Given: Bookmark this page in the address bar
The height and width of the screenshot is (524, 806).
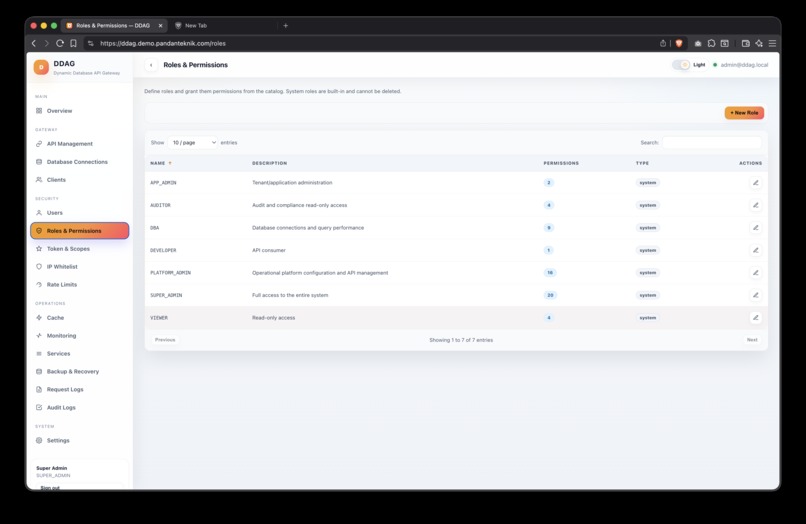Looking at the screenshot, I should click(74, 43).
